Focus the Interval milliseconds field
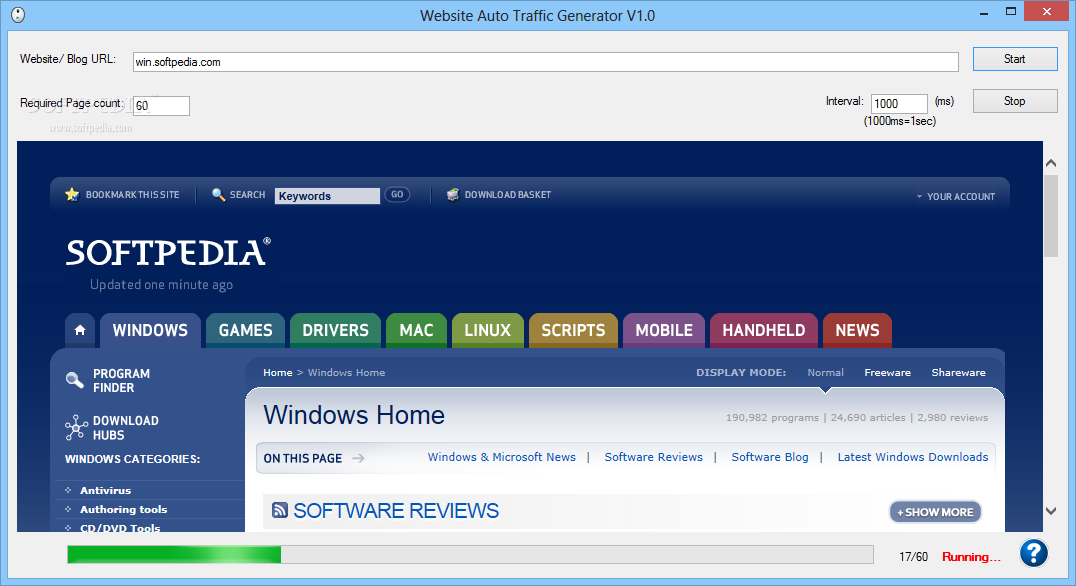The image size is (1076, 586). click(x=899, y=104)
